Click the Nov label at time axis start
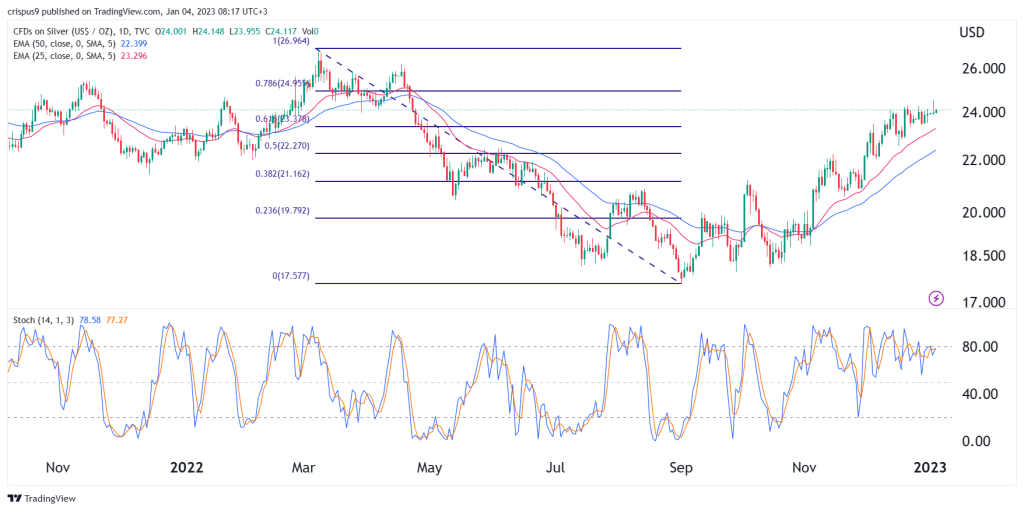 click(x=57, y=468)
